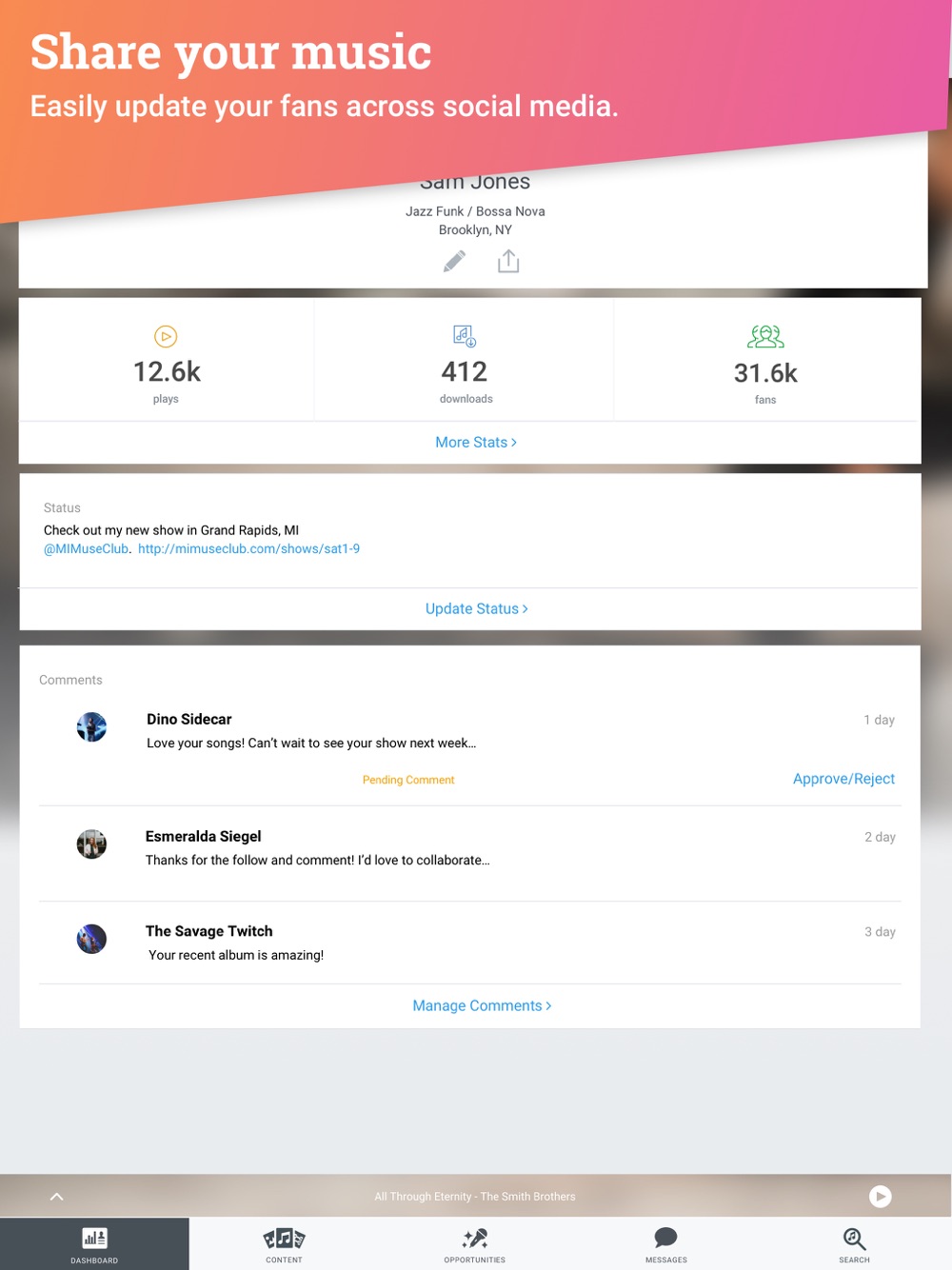Open Manage Comments
952x1270 pixels.
pyautogui.click(x=482, y=1006)
